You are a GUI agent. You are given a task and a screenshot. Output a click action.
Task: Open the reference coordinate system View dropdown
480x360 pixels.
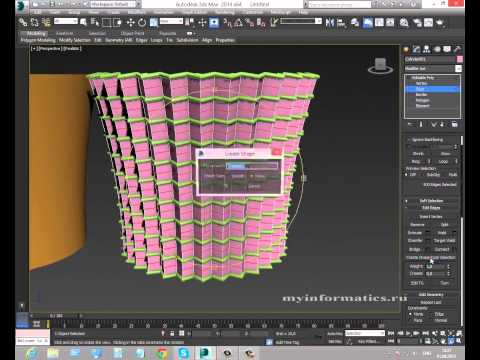click(171, 21)
